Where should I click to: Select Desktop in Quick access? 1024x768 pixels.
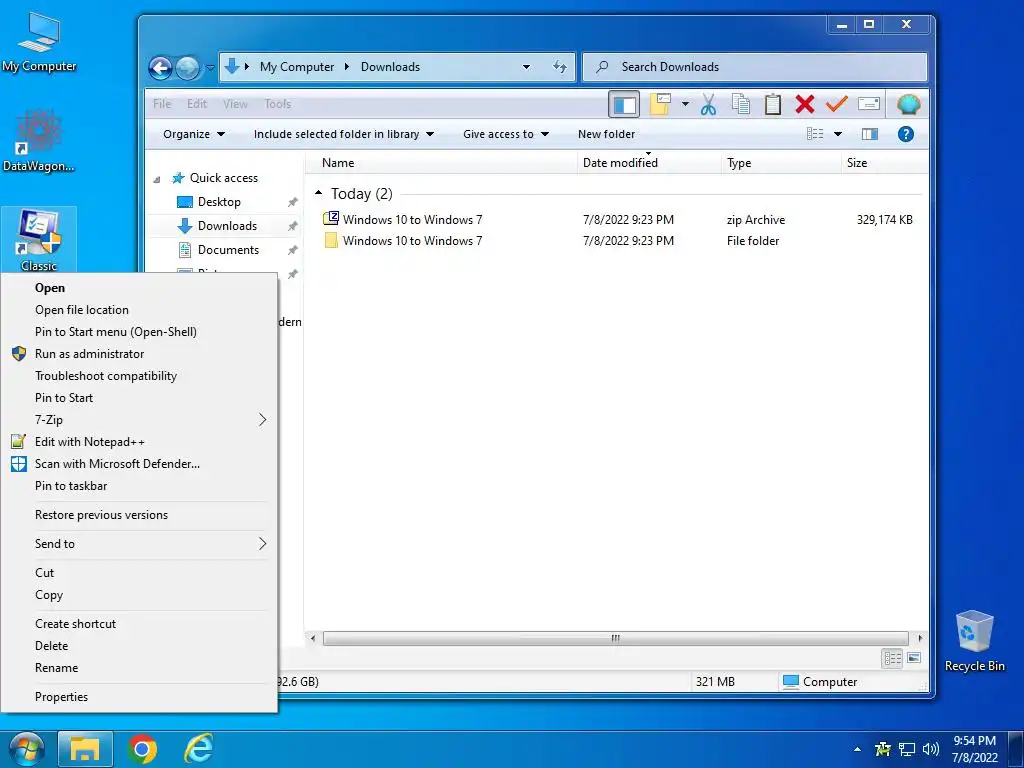(219, 202)
